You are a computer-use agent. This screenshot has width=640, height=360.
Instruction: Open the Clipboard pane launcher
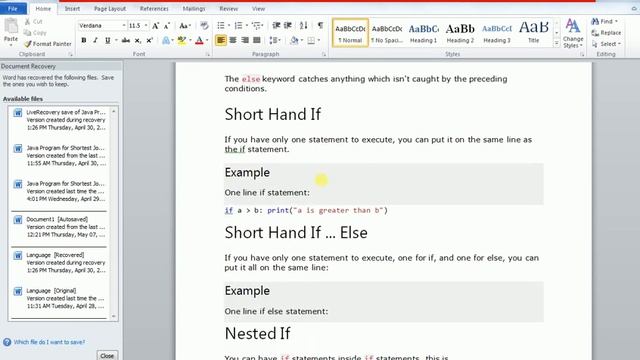pos(70,54)
